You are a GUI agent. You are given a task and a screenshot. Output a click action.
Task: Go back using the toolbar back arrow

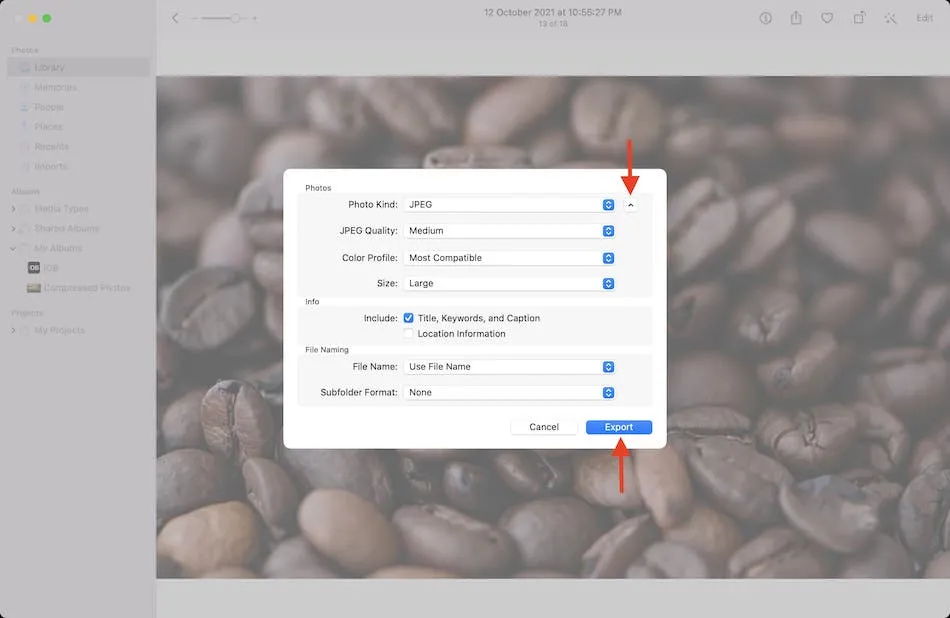(x=175, y=18)
